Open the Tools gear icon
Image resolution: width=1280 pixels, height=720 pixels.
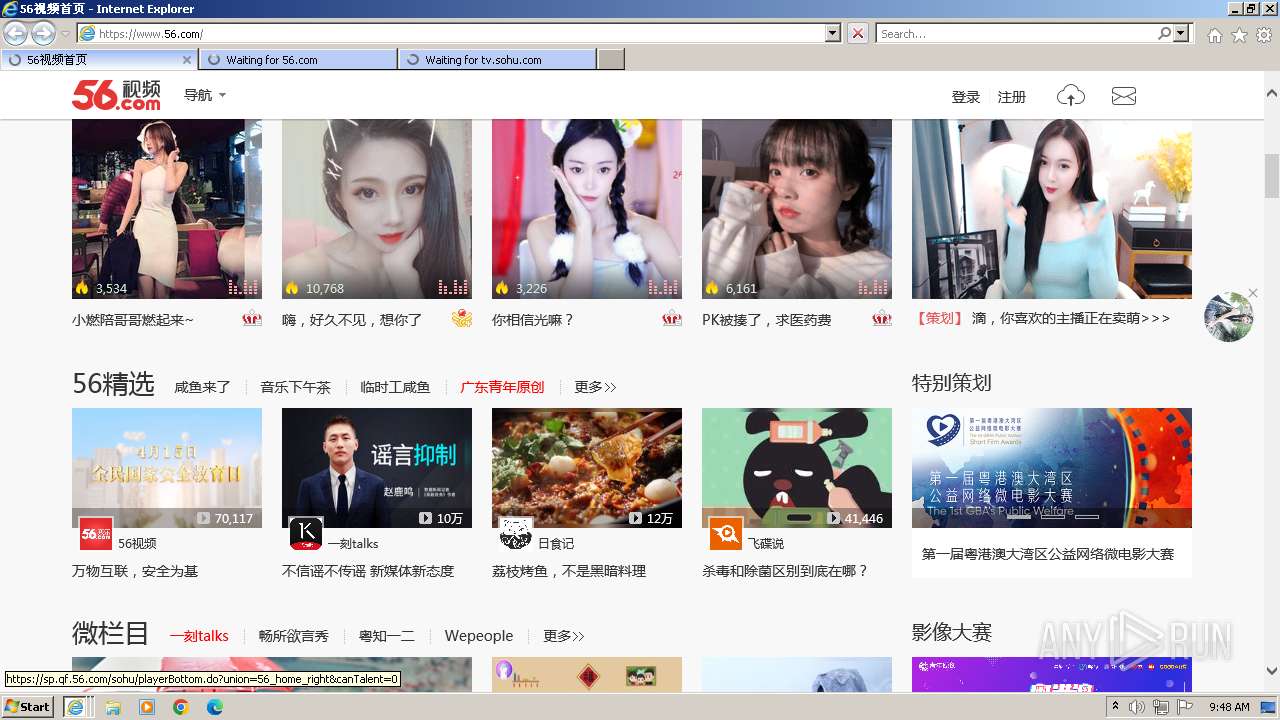[1264, 35]
